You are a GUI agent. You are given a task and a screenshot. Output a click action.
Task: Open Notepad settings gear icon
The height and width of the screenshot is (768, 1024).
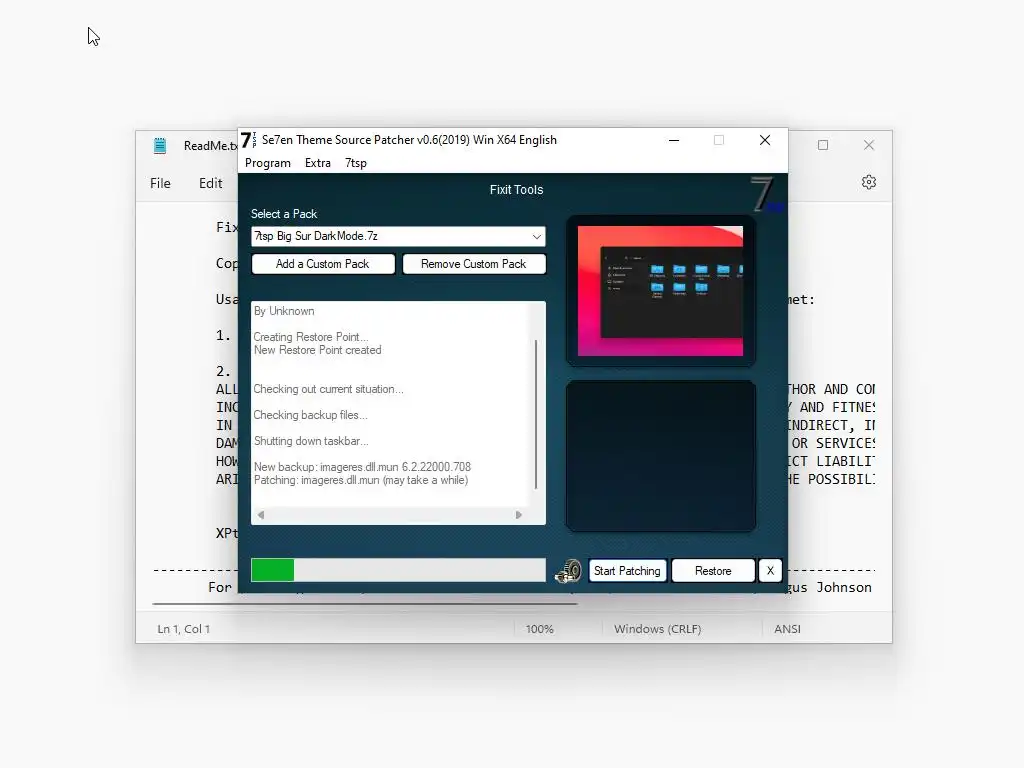(x=869, y=182)
